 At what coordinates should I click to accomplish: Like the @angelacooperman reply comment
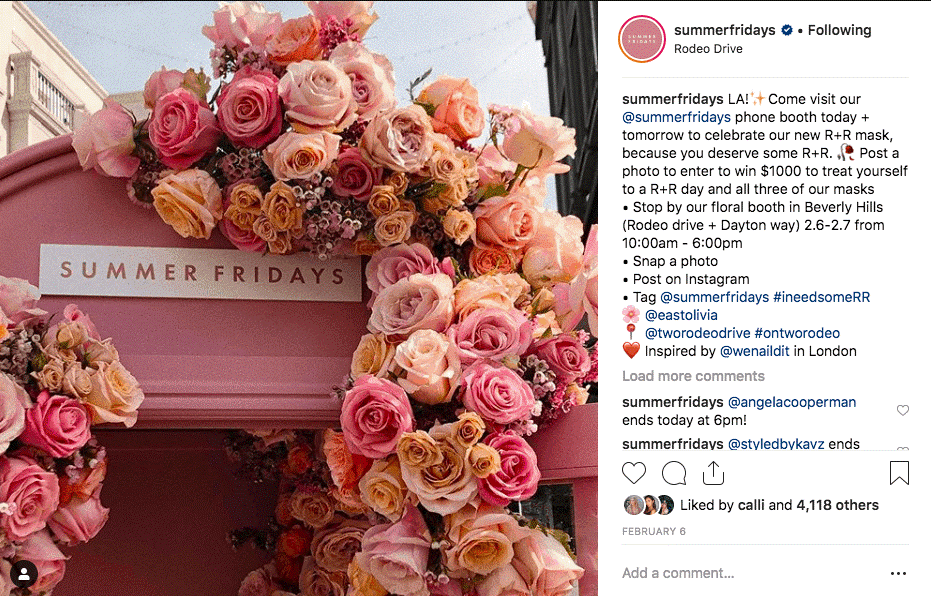(902, 410)
